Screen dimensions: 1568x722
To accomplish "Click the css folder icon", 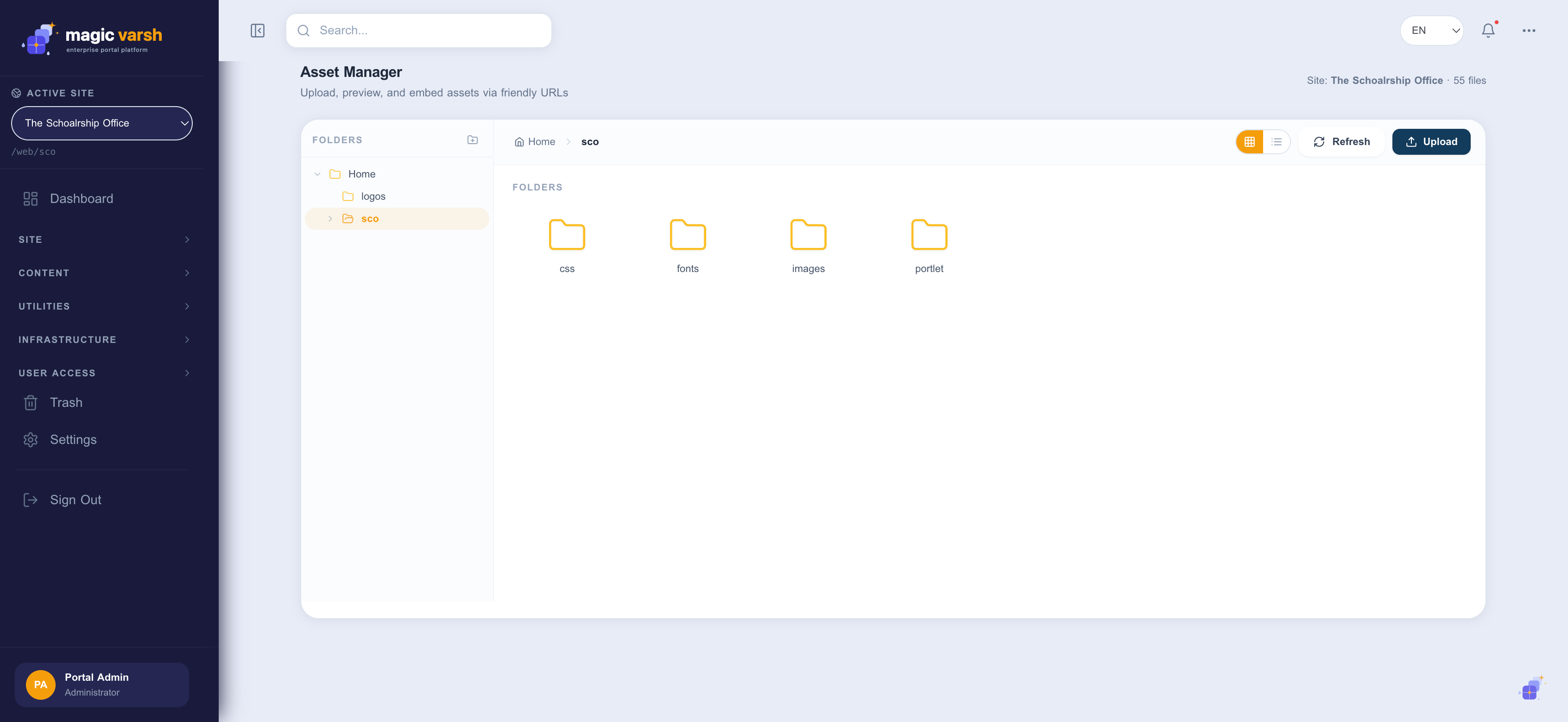I will (x=567, y=234).
